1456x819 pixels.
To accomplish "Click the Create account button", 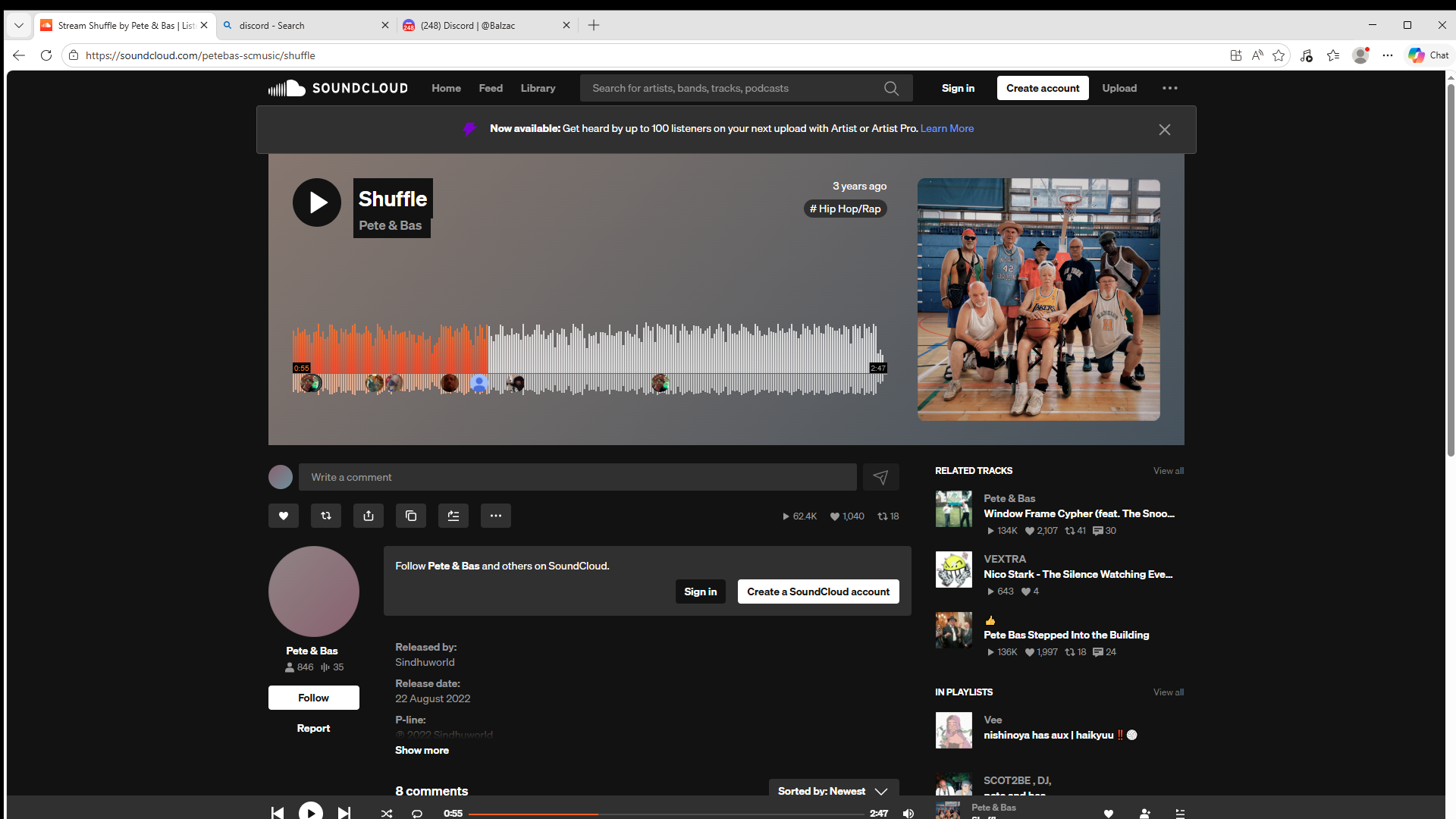I will coord(1043,88).
